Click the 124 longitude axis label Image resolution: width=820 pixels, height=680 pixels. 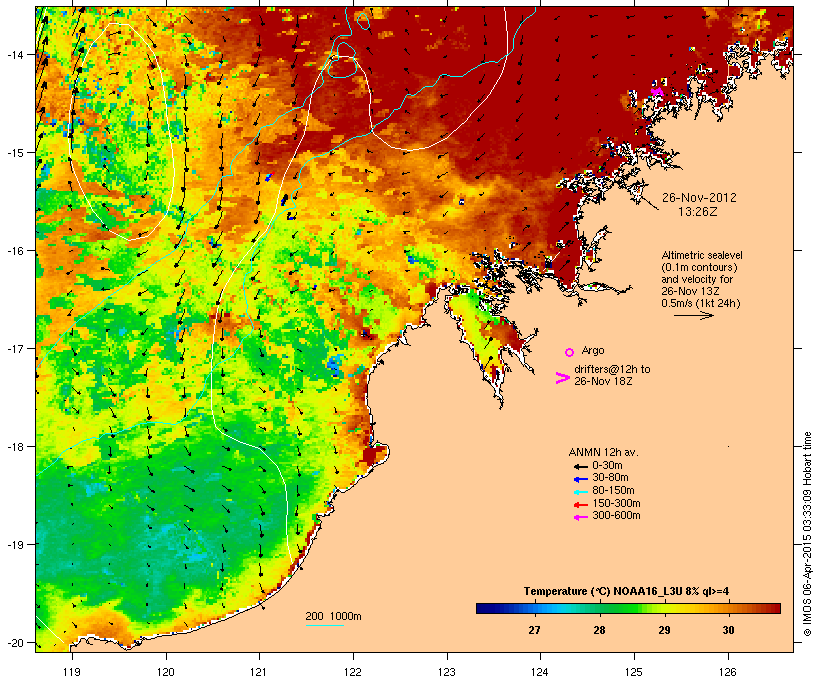pos(540,672)
